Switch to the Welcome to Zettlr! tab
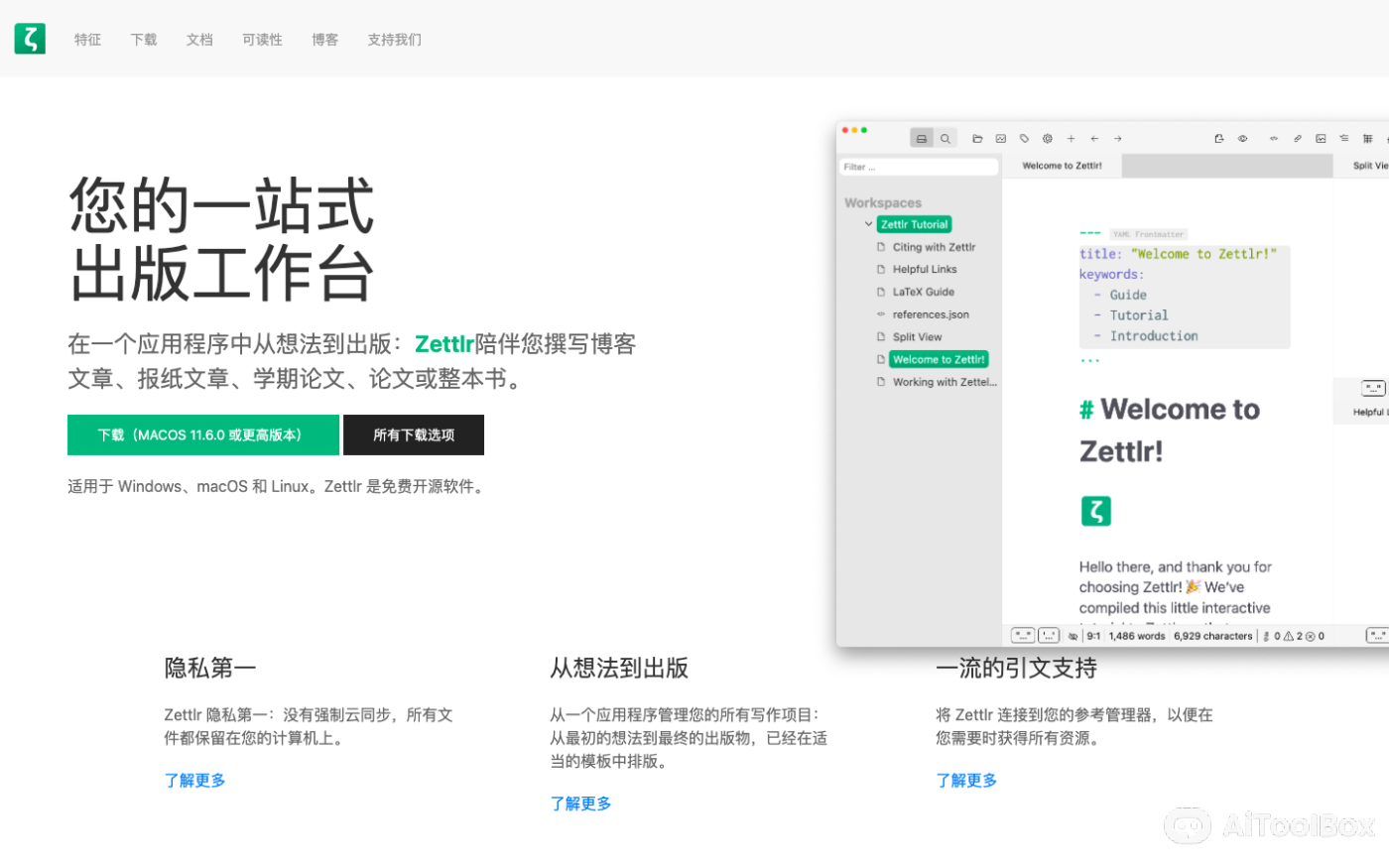This screenshot has width=1389, height=868. tap(1061, 165)
